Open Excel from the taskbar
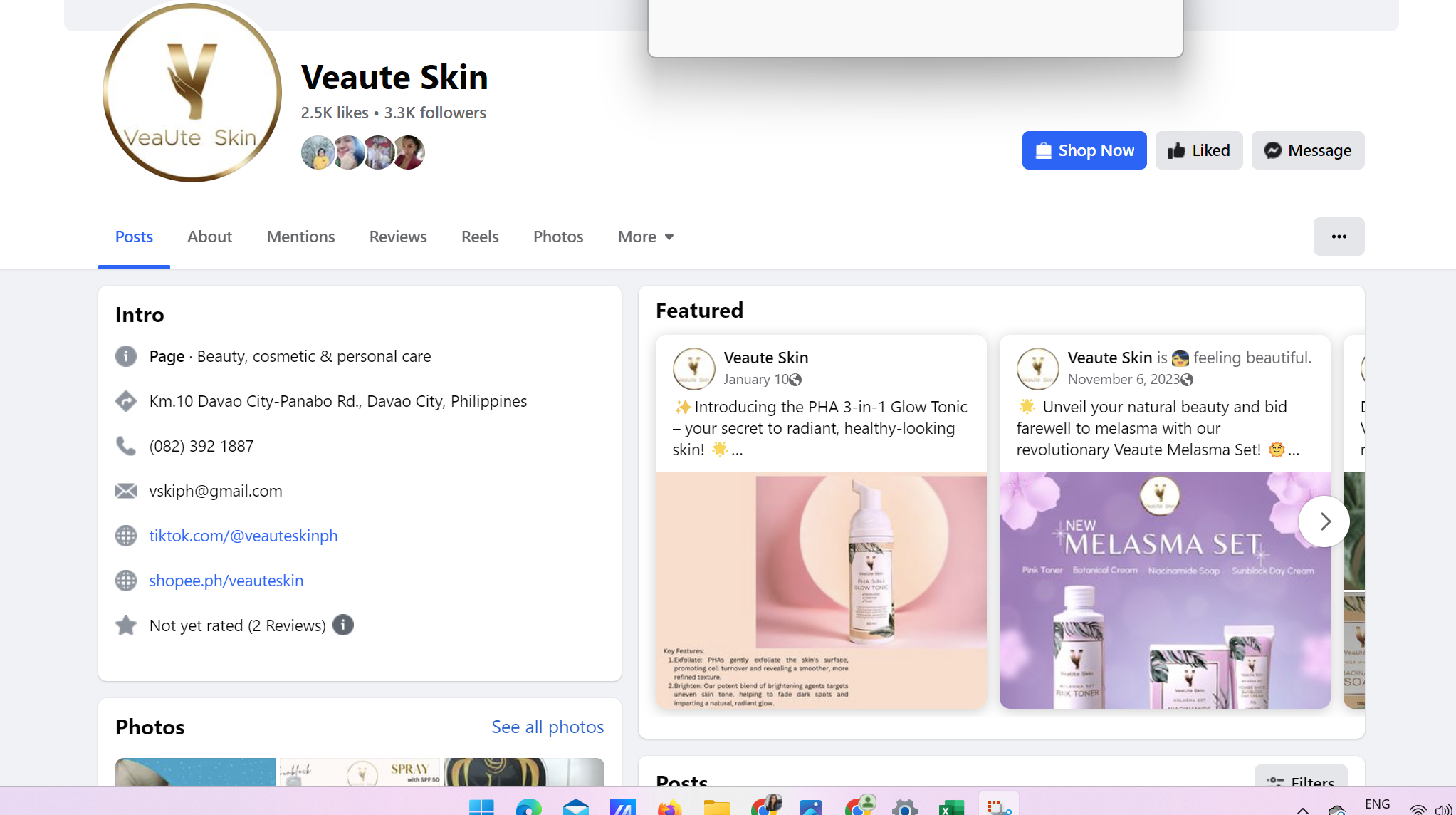 [950, 808]
